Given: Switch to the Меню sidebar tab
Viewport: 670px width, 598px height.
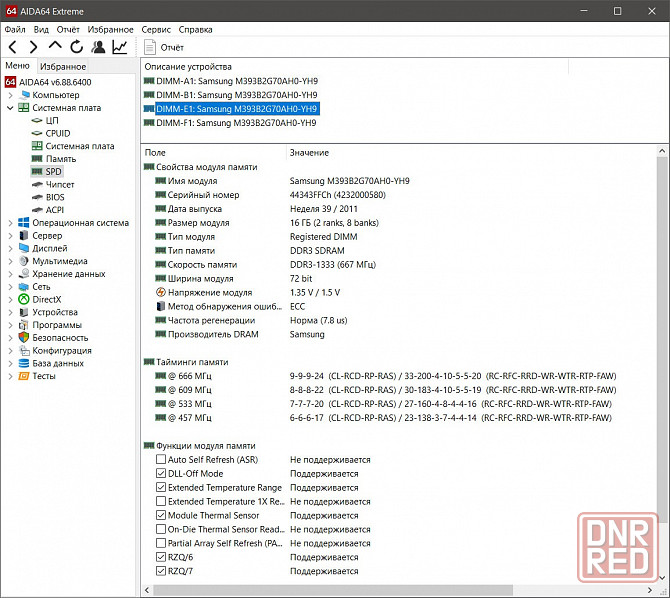Looking at the screenshot, I should pos(18,66).
